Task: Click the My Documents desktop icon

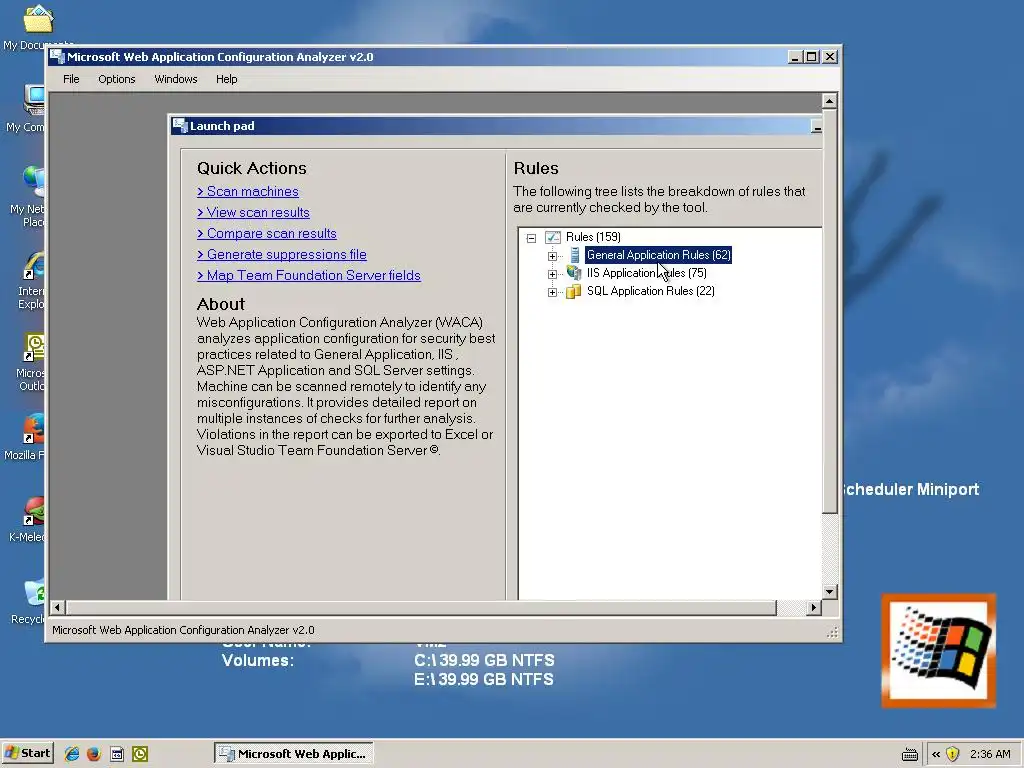Action: click(x=38, y=18)
